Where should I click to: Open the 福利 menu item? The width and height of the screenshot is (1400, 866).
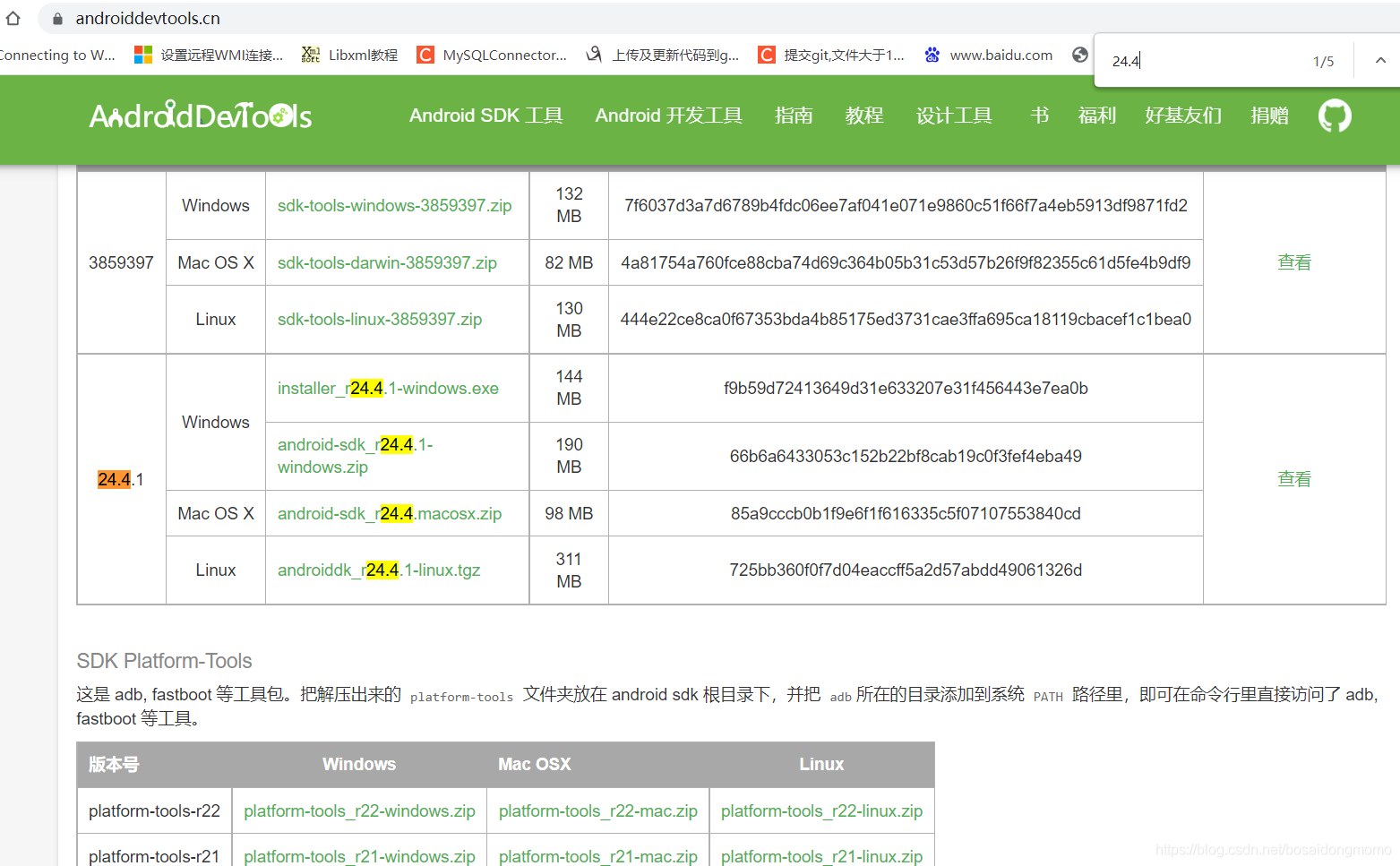point(1097,116)
